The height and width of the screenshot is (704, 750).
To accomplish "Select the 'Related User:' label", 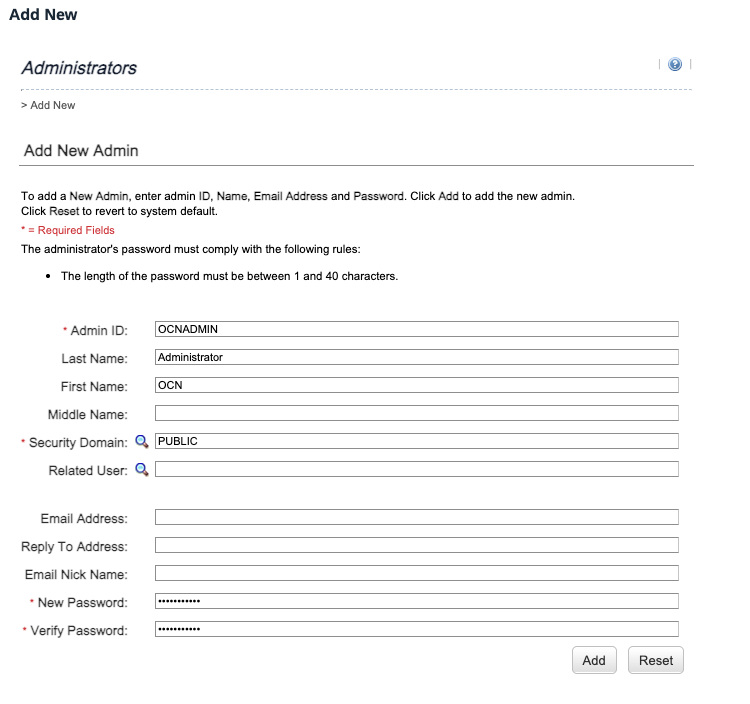I will pyautogui.click(x=88, y=471).
